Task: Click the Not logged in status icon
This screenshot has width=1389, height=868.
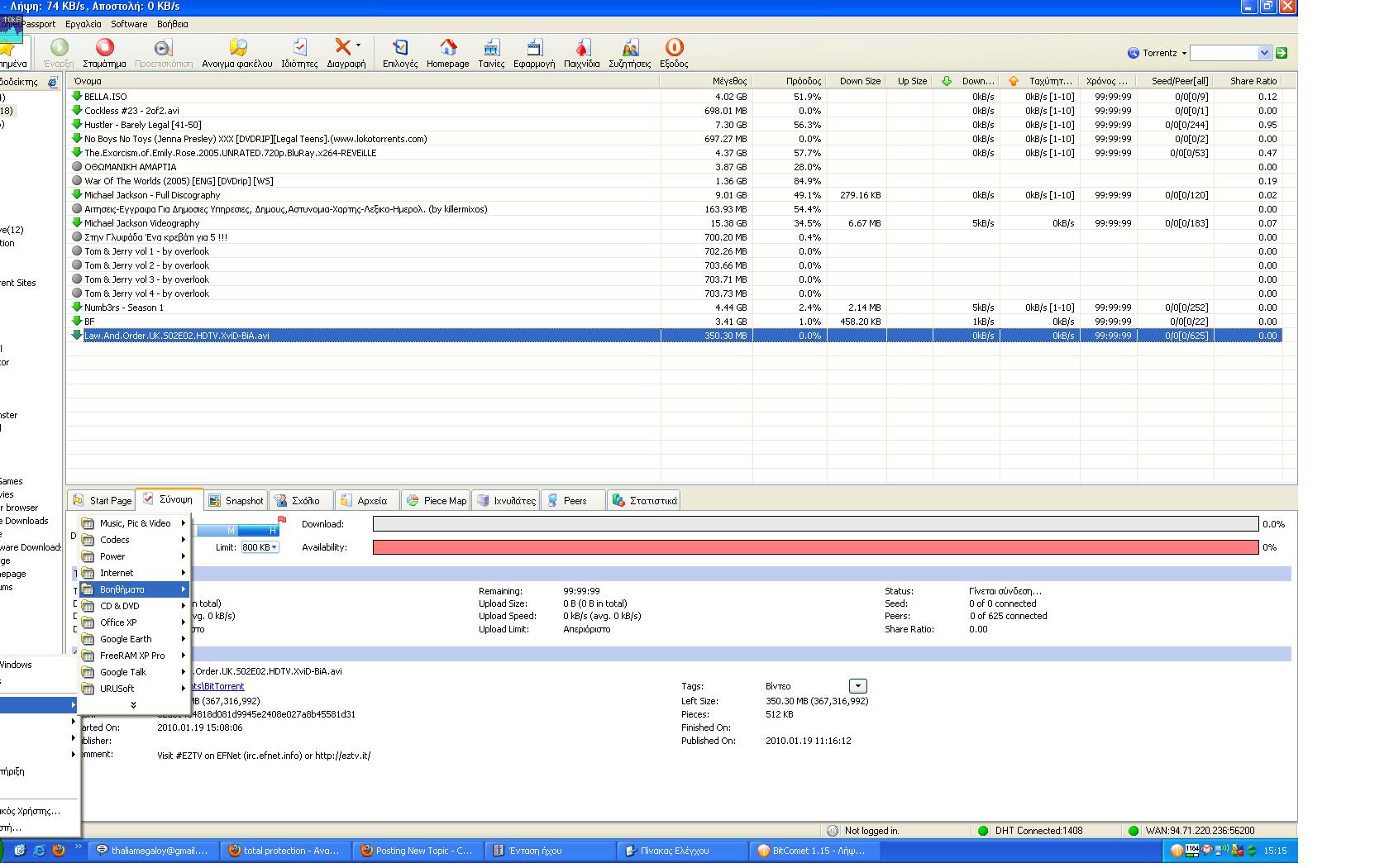Action: (x=833, y=831)
